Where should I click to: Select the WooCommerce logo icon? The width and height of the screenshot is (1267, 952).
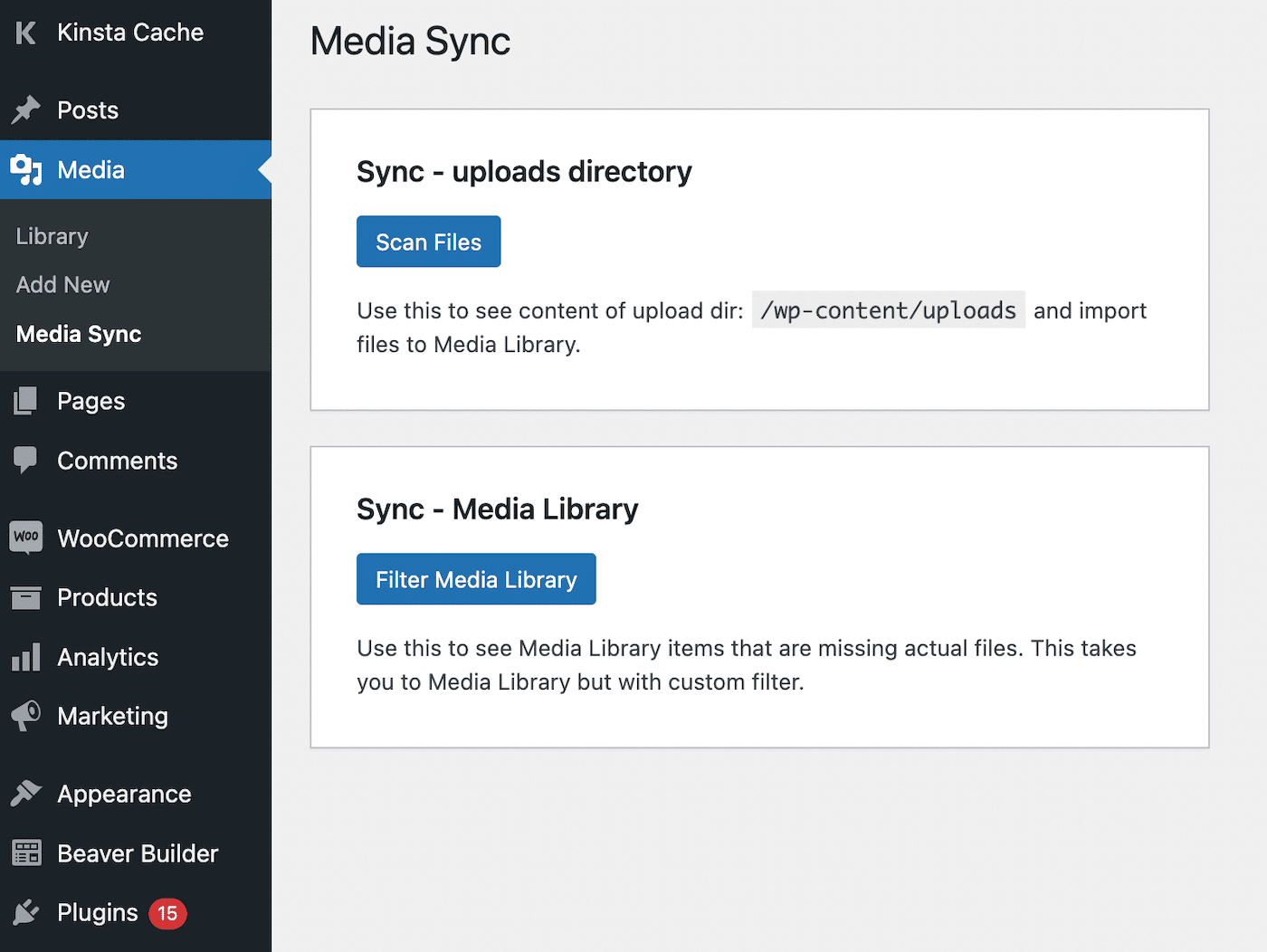(25, 538)
